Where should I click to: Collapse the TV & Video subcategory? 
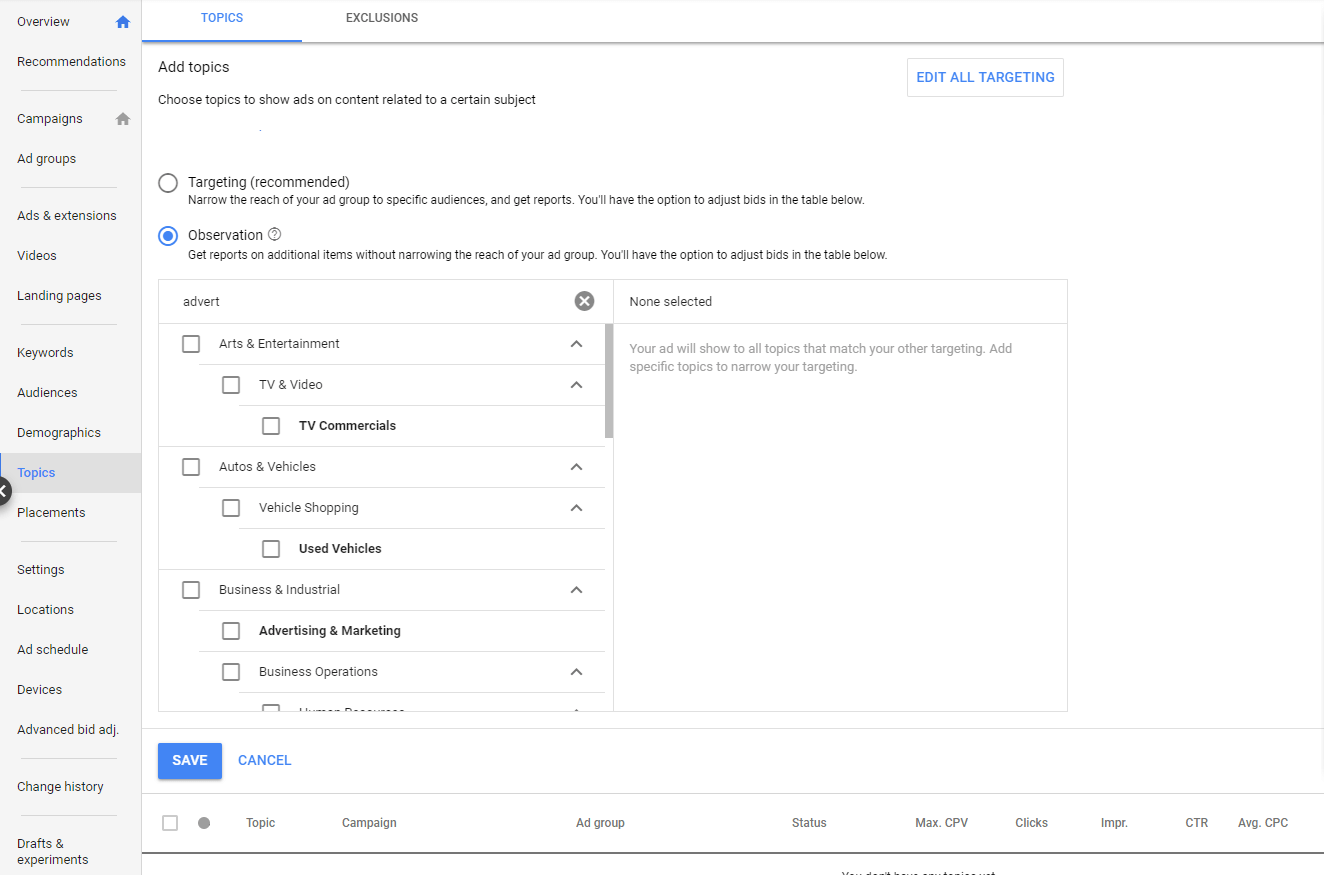click(x=576, y=384)
